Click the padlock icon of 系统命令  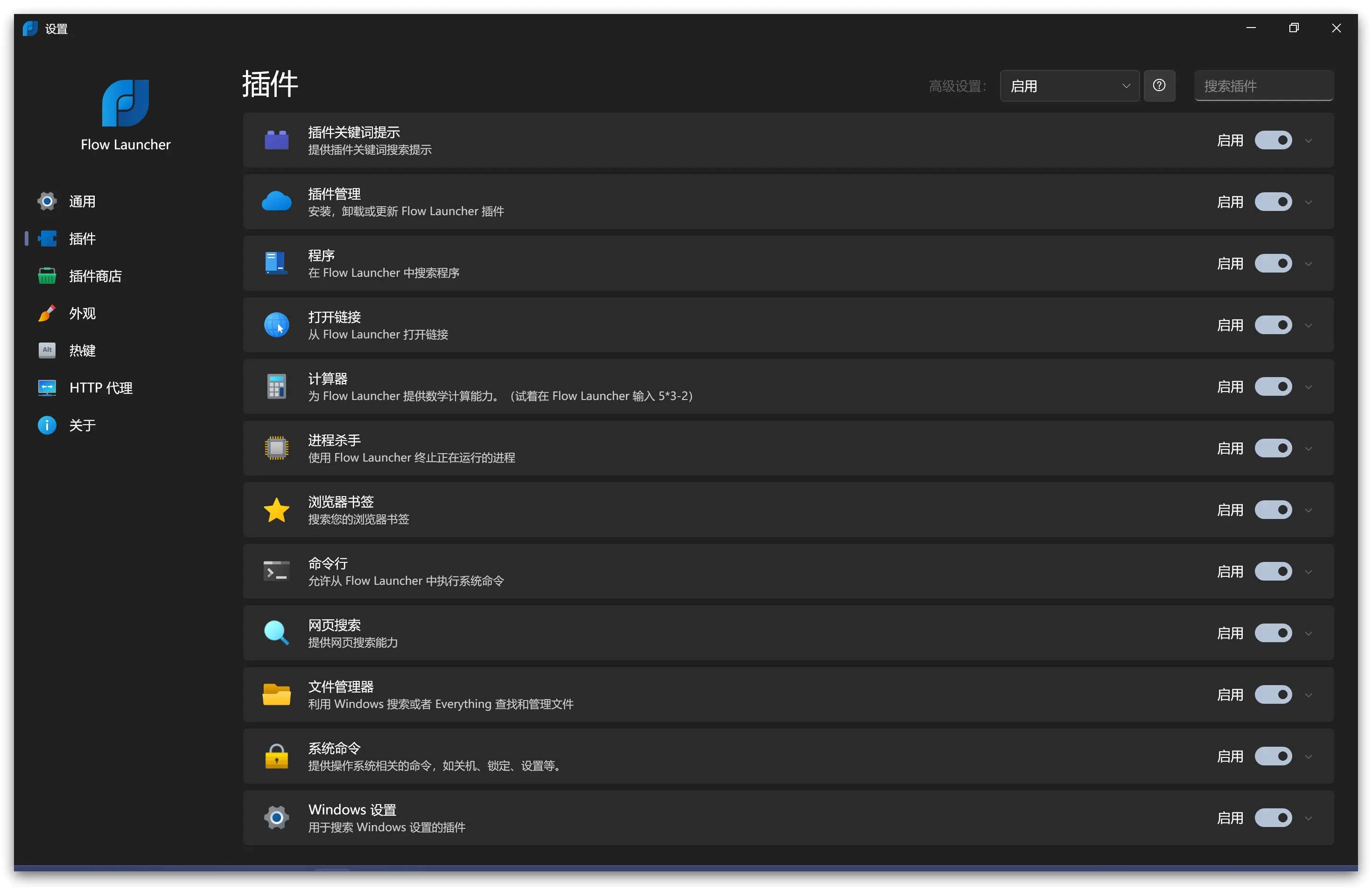click(x=276, y=756)
